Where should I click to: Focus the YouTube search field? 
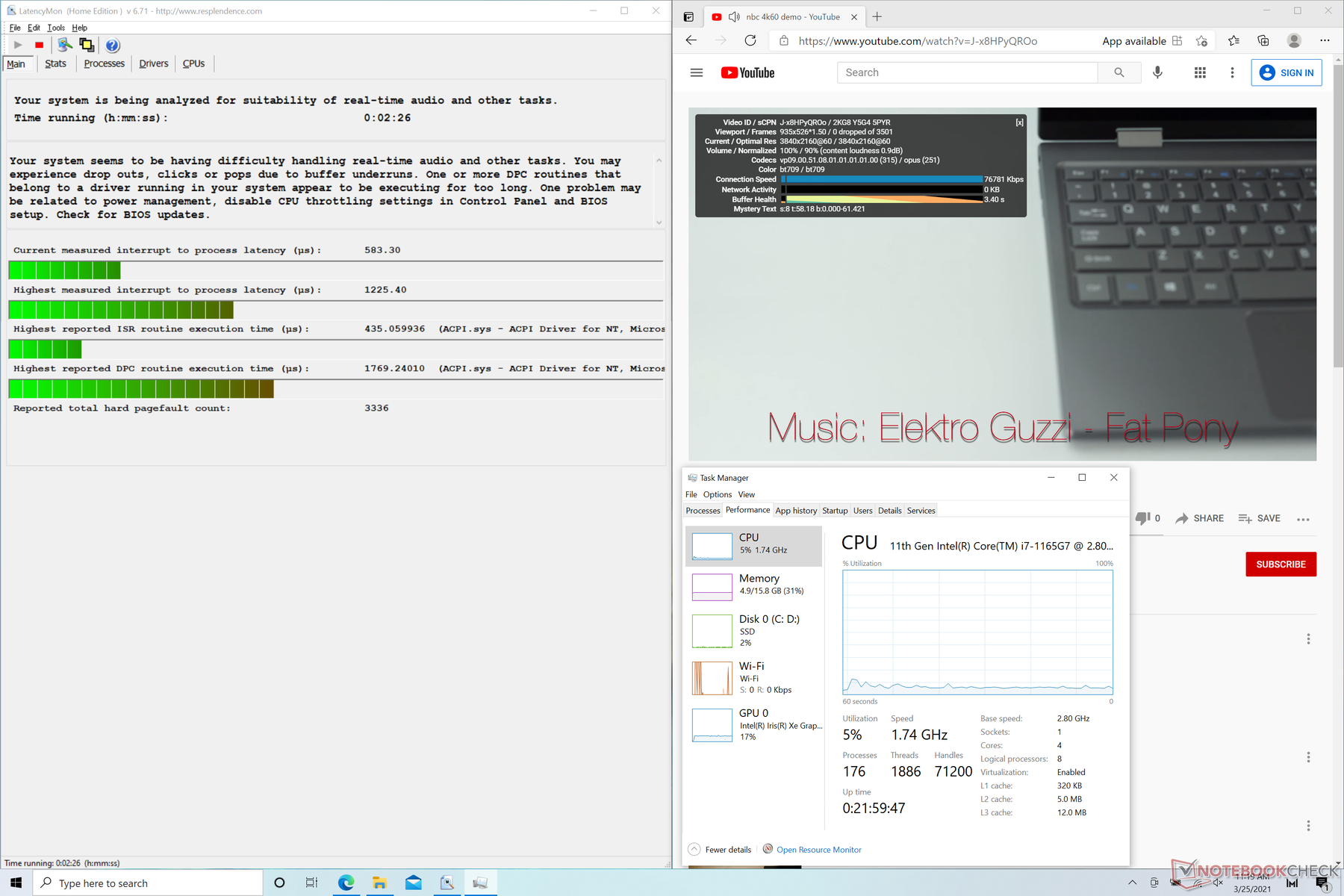(968, 72)
